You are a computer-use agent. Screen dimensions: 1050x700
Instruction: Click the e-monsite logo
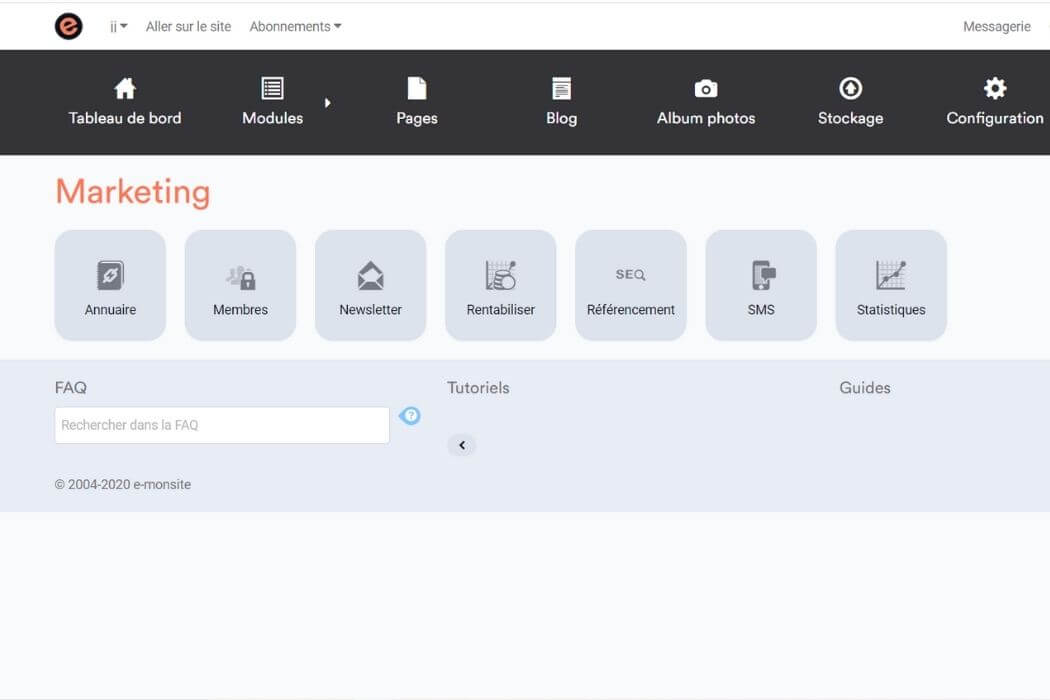[68, 26]
